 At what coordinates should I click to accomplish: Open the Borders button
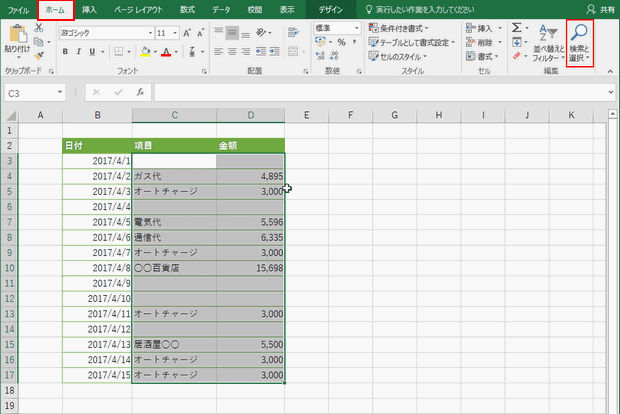118,51
